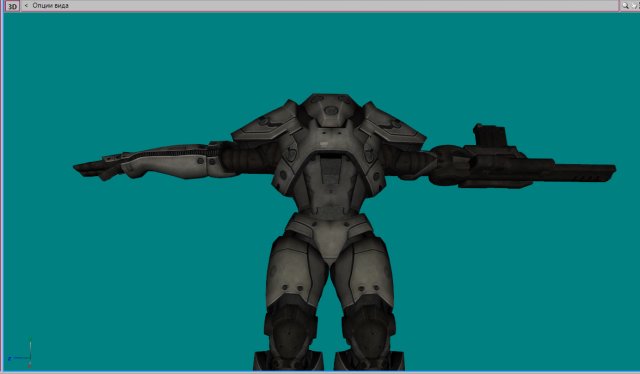This screenshot has width=640, height=374.
Task: Click the 3D view mode button
Action: tap(12, 6)
